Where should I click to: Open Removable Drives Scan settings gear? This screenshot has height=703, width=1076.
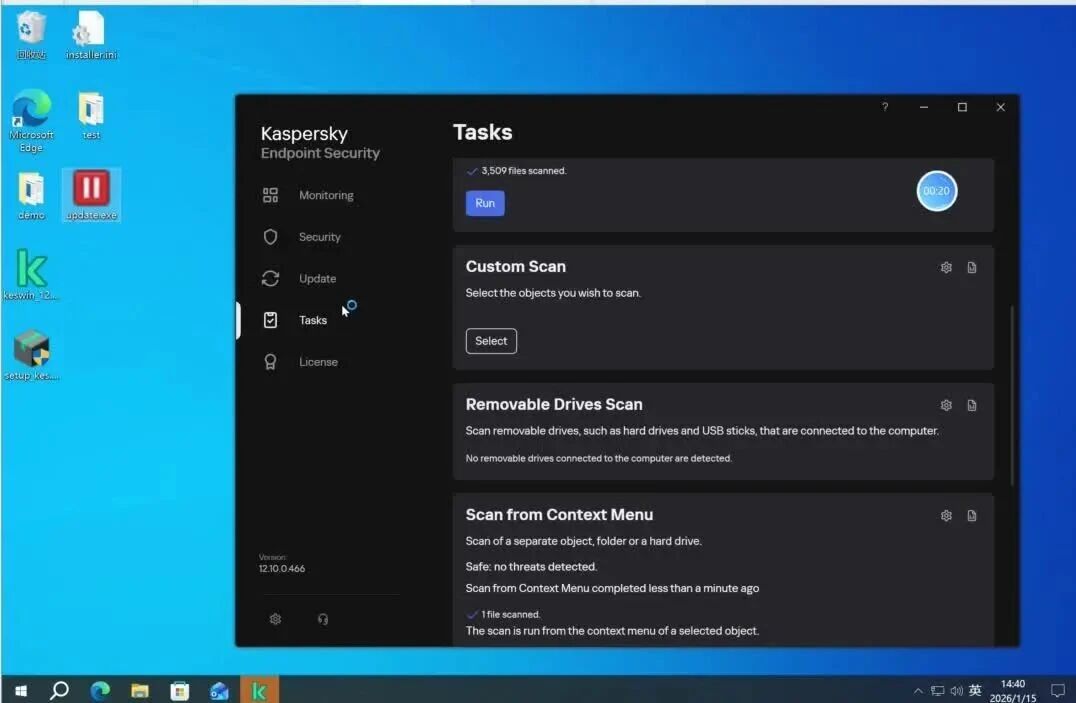(x=946, y=406)
